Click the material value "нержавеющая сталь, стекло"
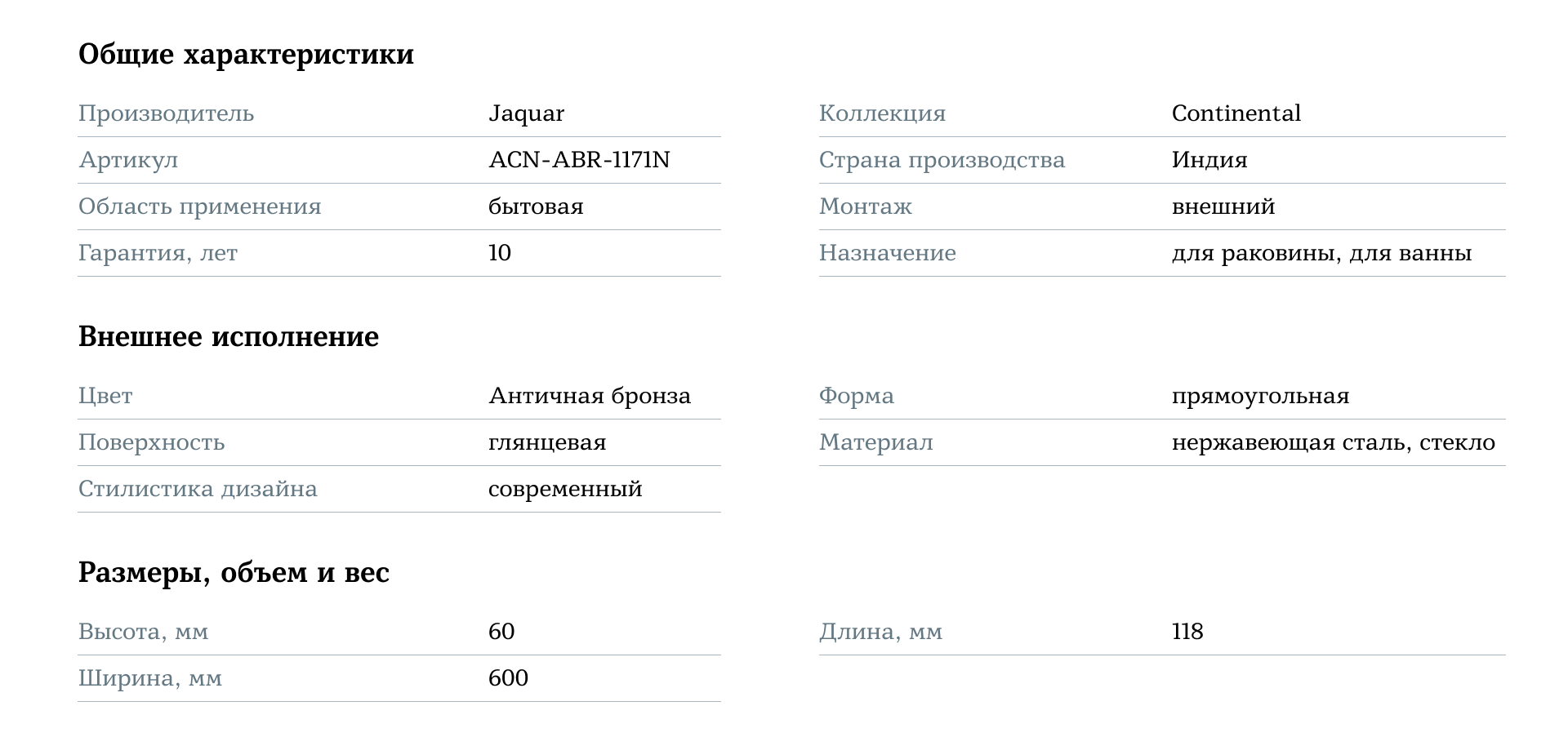The width and height of the screenshot is (1568, 737). click(x=1333, y=442)
